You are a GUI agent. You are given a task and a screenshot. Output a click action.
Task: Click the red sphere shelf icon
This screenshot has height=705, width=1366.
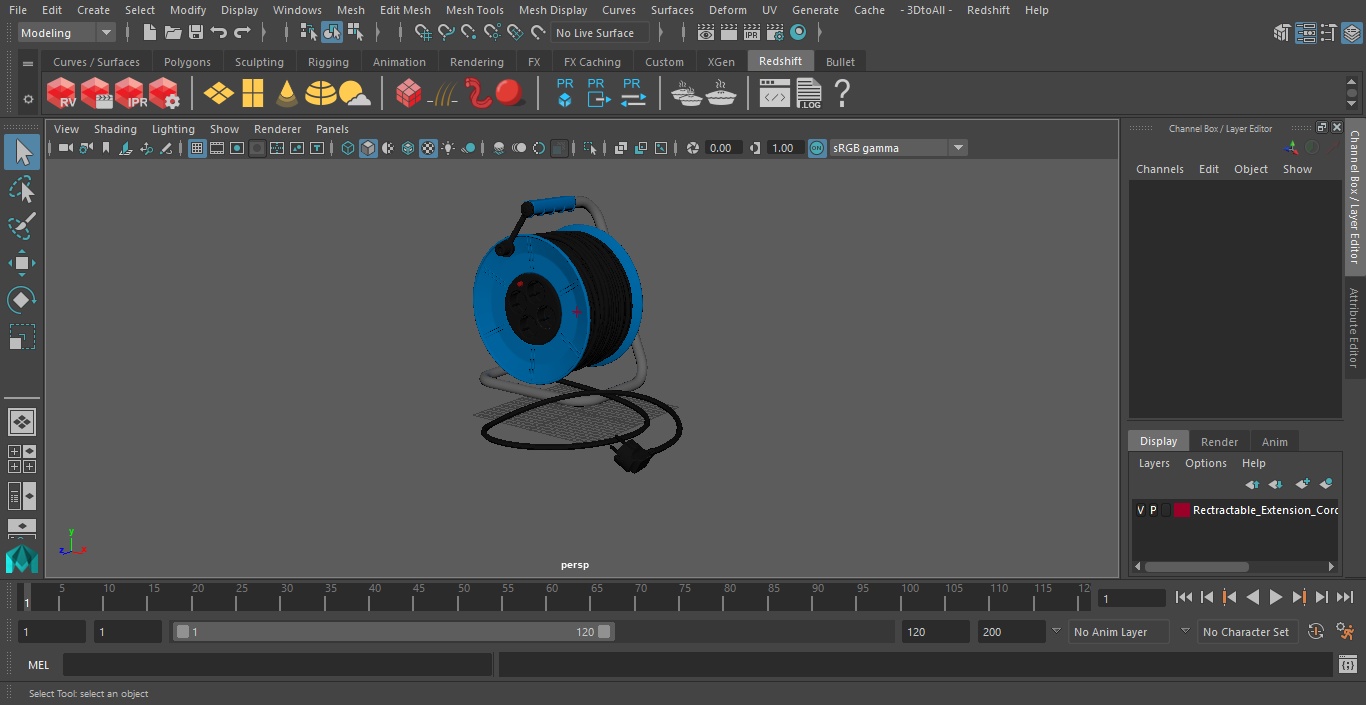pyautogui.click(x=510, y=94)
